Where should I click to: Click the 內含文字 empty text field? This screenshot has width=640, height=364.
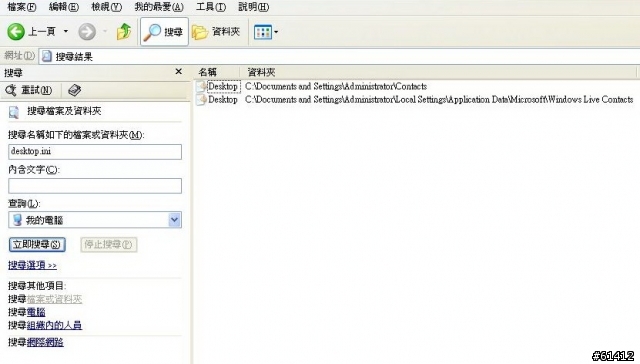pyautogui.click(x=95, y=186)
